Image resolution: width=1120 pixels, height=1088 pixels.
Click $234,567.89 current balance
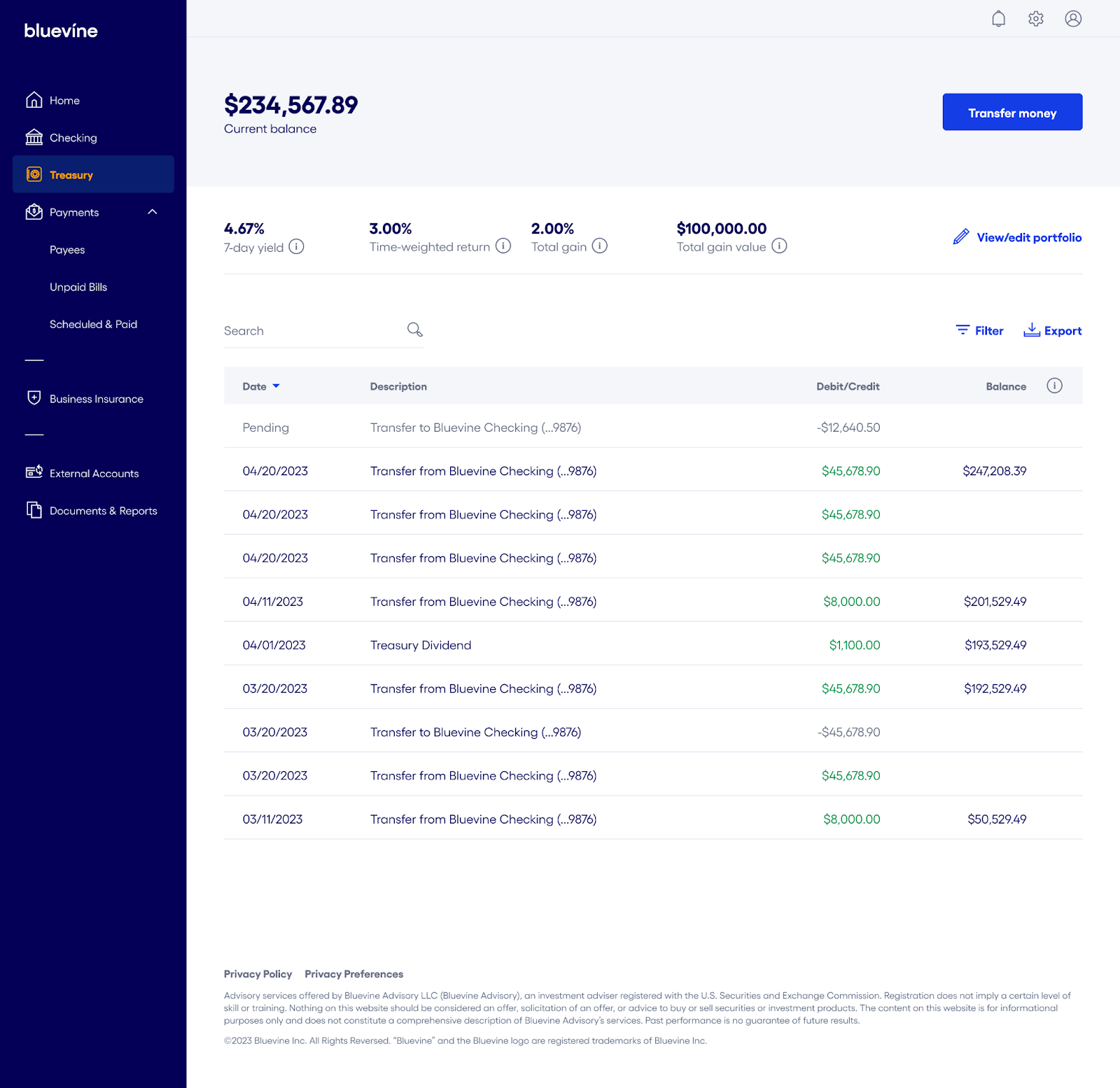[x=290, y=106]
